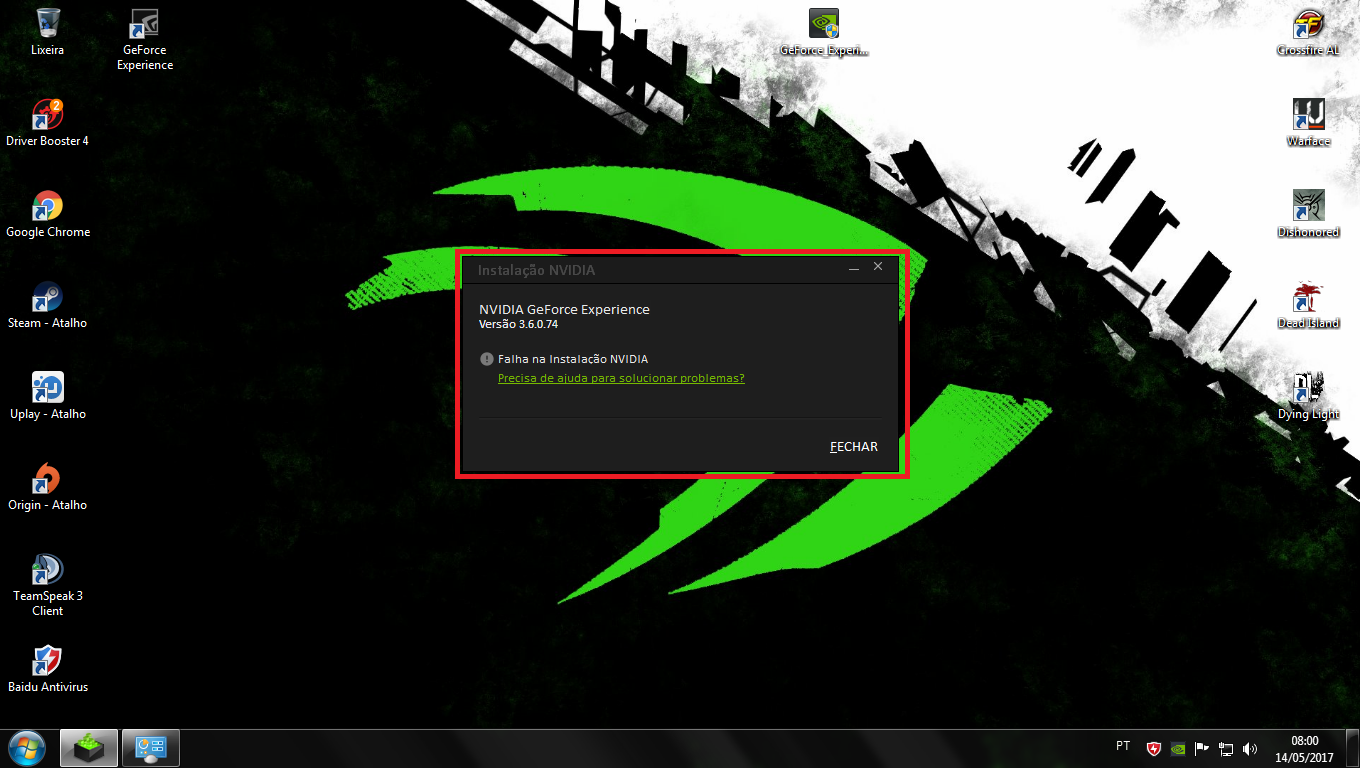Select the Origin - Atalho shortcut

click(x=47, y=487)
